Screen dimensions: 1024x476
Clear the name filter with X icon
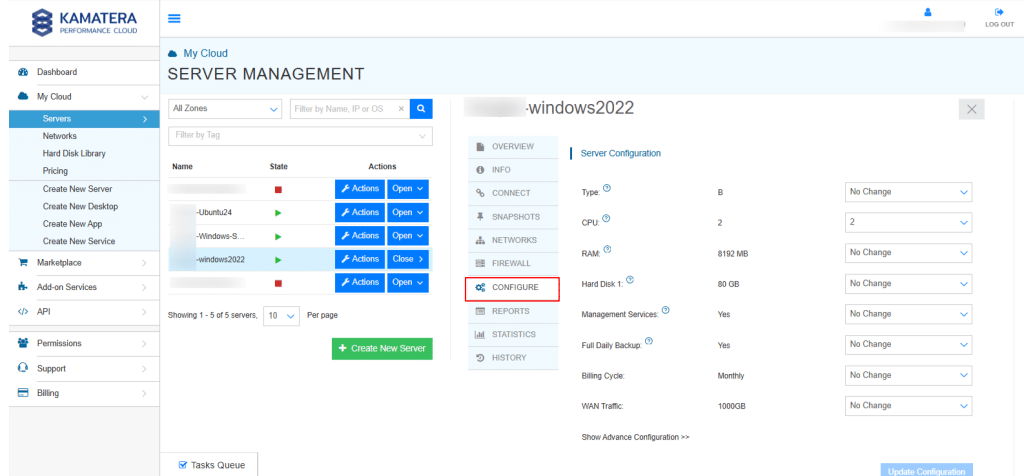coord(402,109)
